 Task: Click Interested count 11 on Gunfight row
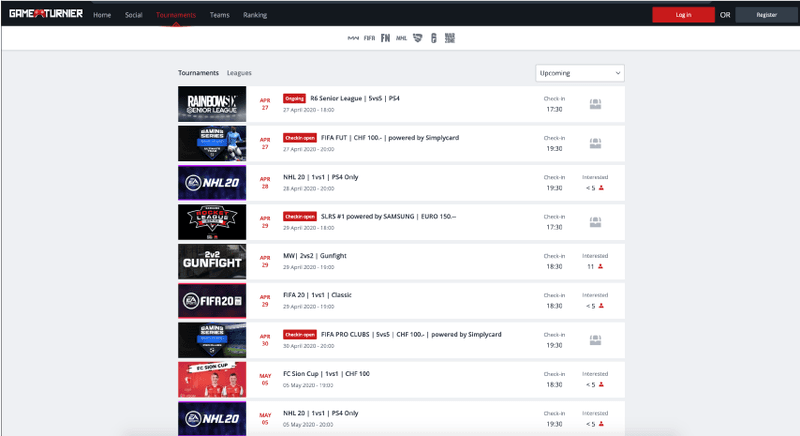[x=590, y=267]
